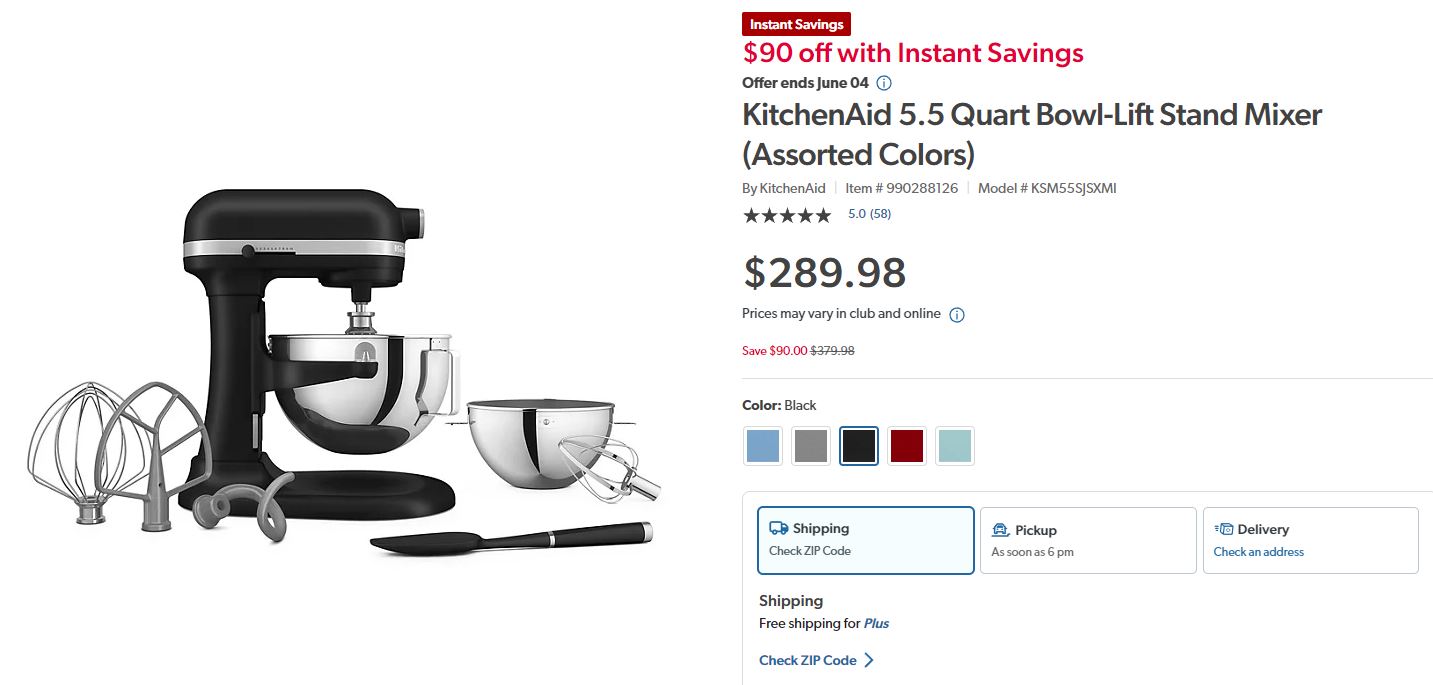Click the Delivery option icon
This screenshot has width=1433, height=685.
pyautogui.click(x=1222, y=528)
